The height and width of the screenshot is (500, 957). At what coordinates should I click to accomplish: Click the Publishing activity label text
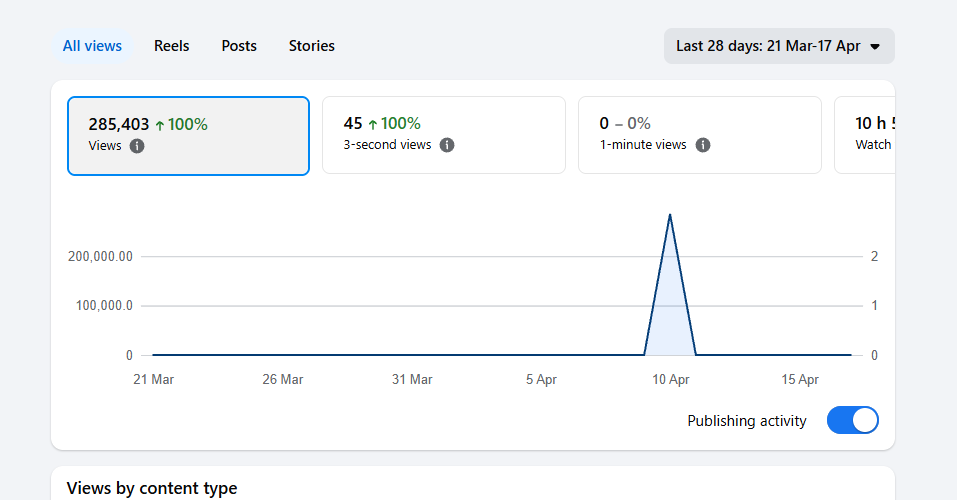(x=746, y=421)
